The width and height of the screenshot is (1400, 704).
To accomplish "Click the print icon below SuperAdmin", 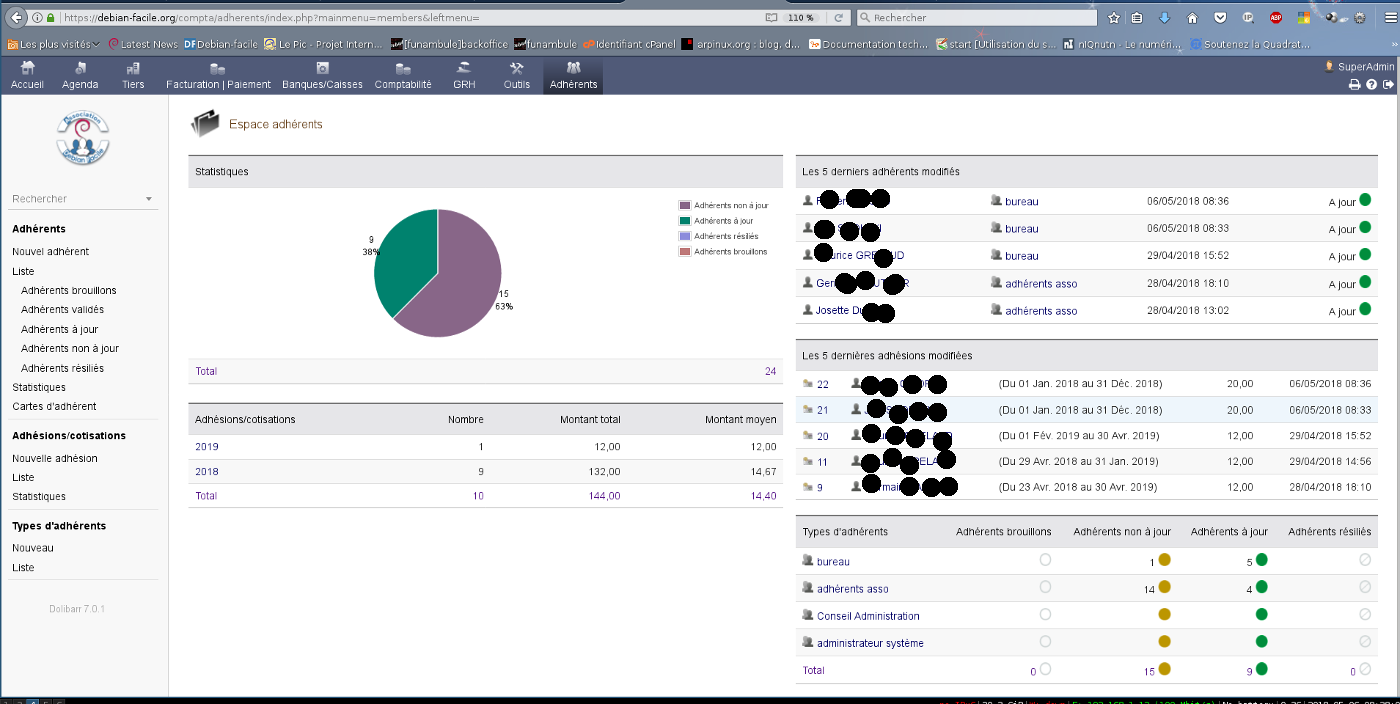I will coord(1355,85).
